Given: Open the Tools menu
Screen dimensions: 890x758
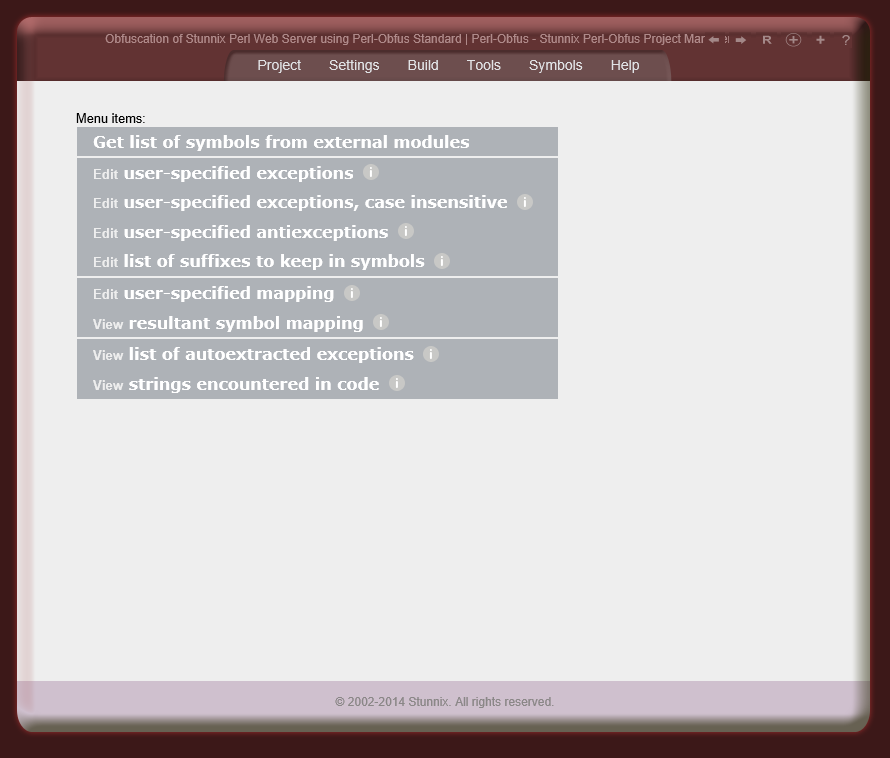Looking at the screenshot, I should pos(483,65).
